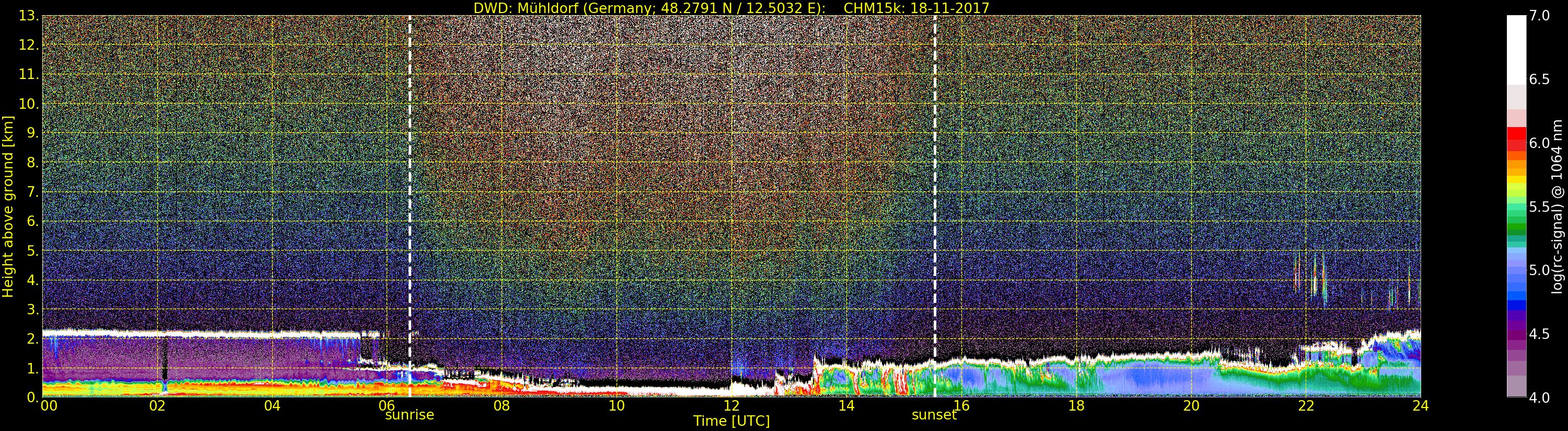Click the 13 km tick on the height axis
Image resolution: width=1568 pixels, height=431 pixels.
[x=29, y=16]
